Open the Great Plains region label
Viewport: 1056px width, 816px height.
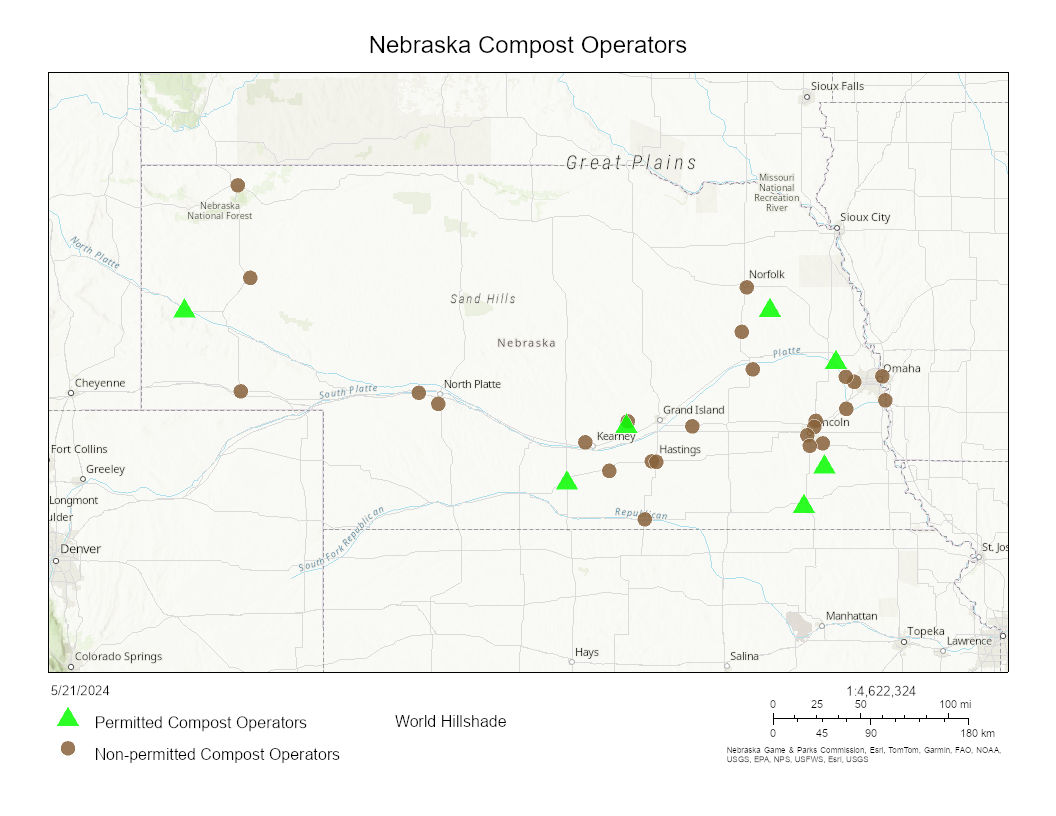(x=631, y=162)
